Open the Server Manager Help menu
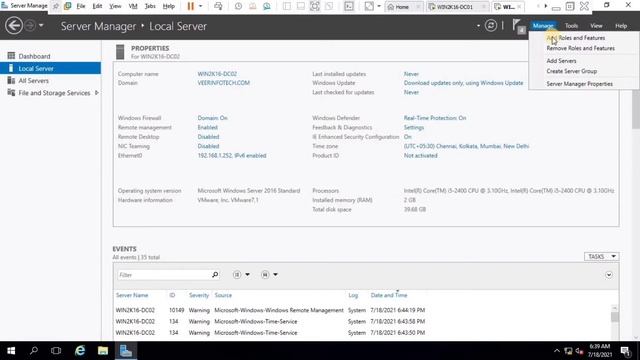 621,26
